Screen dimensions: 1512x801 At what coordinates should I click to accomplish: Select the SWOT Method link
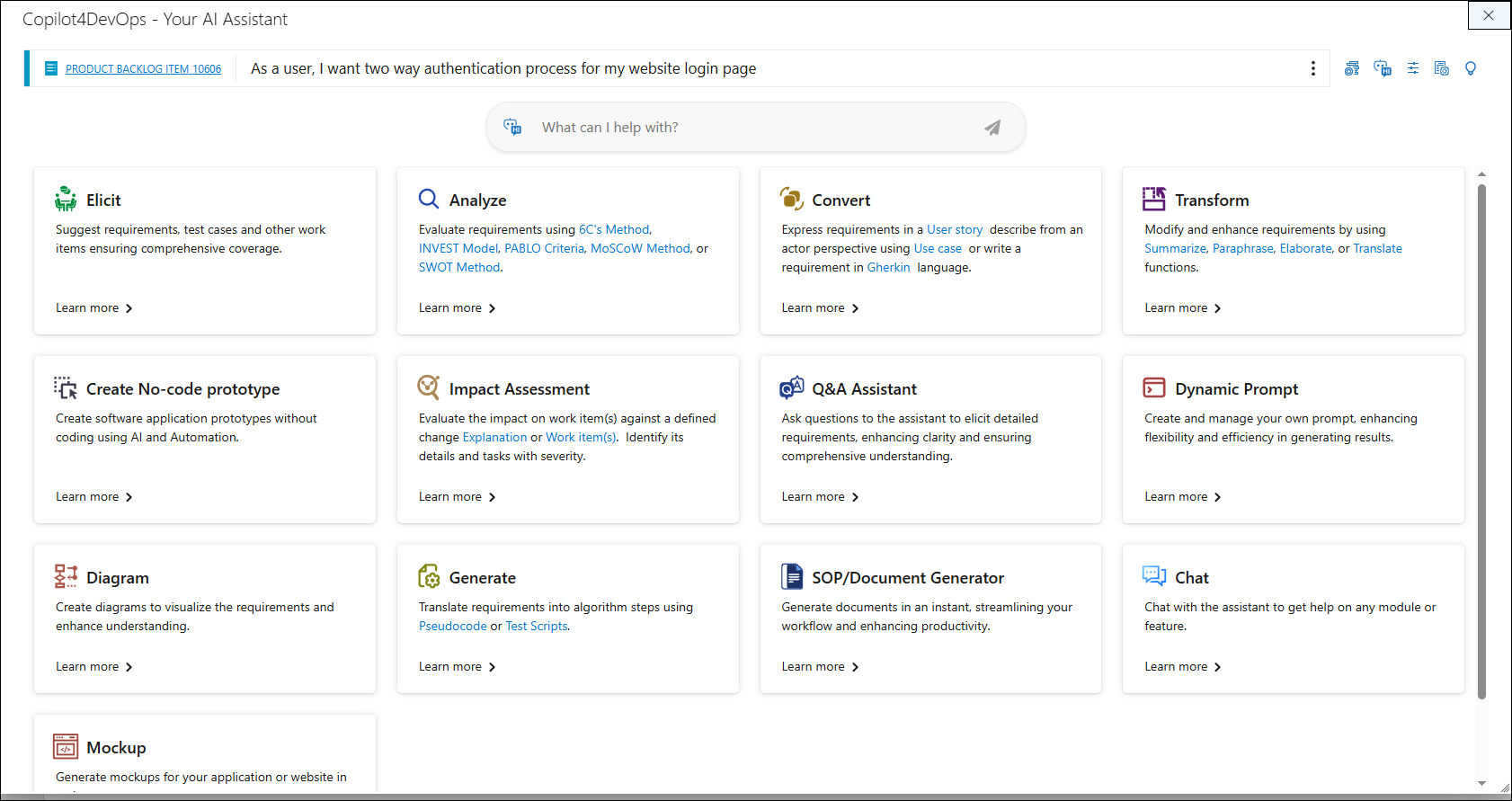click(x=459, y=268)
